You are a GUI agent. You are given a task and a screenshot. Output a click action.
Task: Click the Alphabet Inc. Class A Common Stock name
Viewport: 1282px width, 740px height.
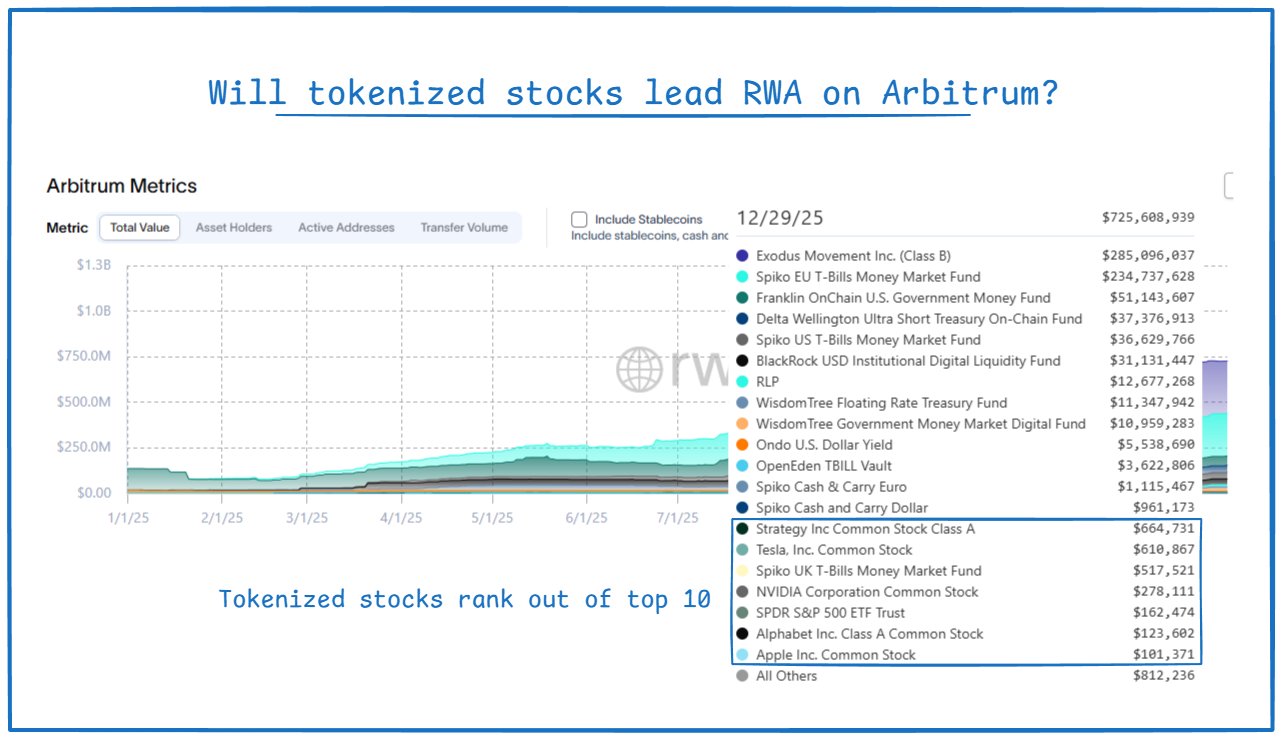870,634
